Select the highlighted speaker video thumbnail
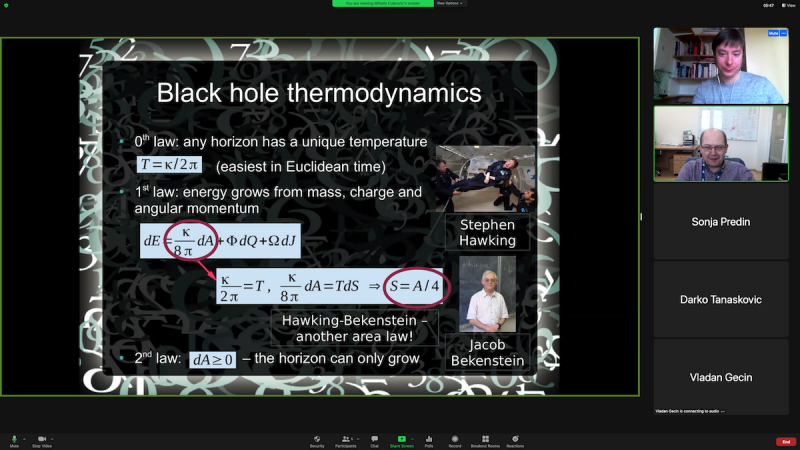Viewport: 800px width, 450px height. pos(721,143)
